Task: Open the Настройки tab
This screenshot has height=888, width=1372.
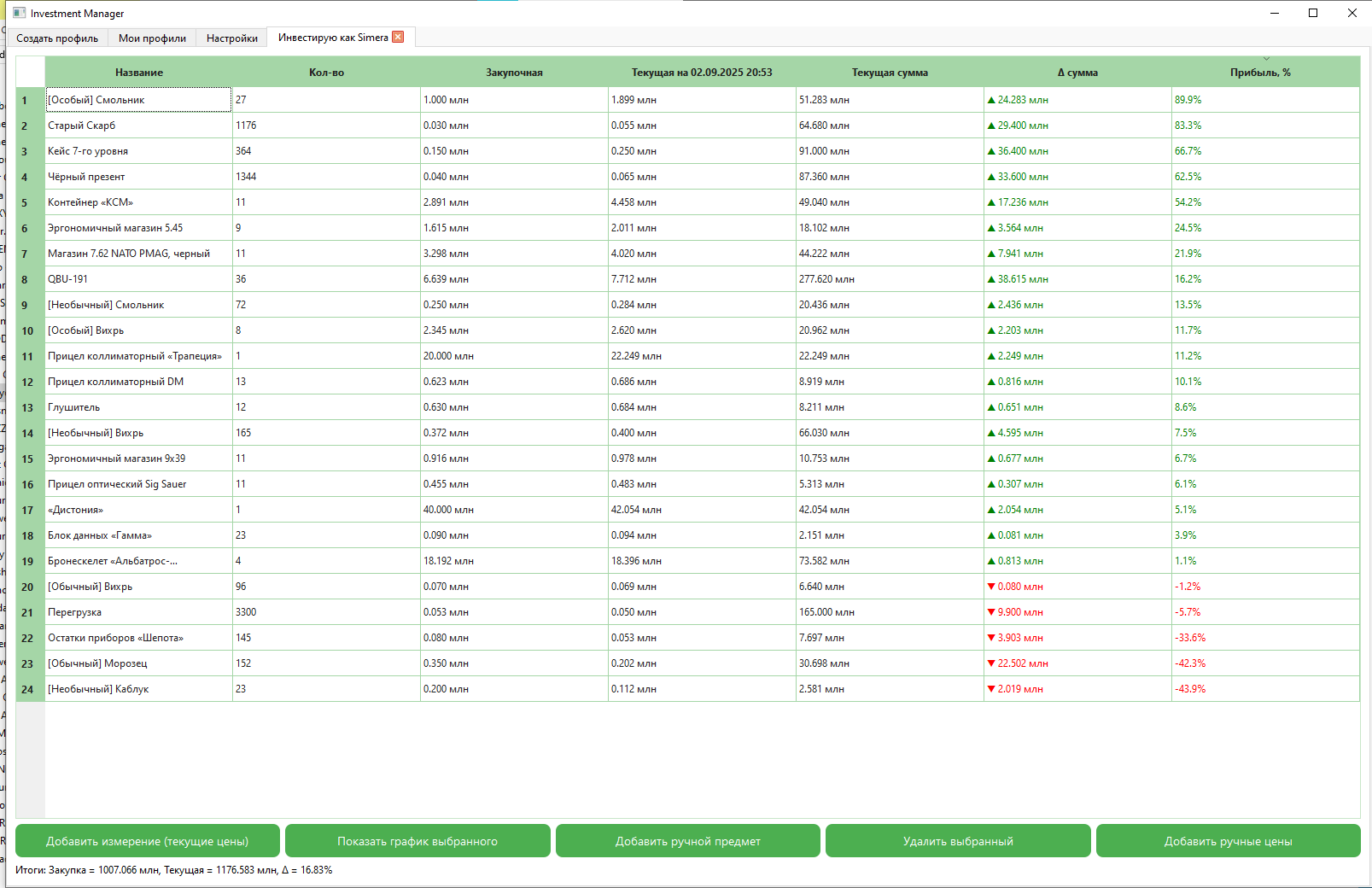Action: 232,38
